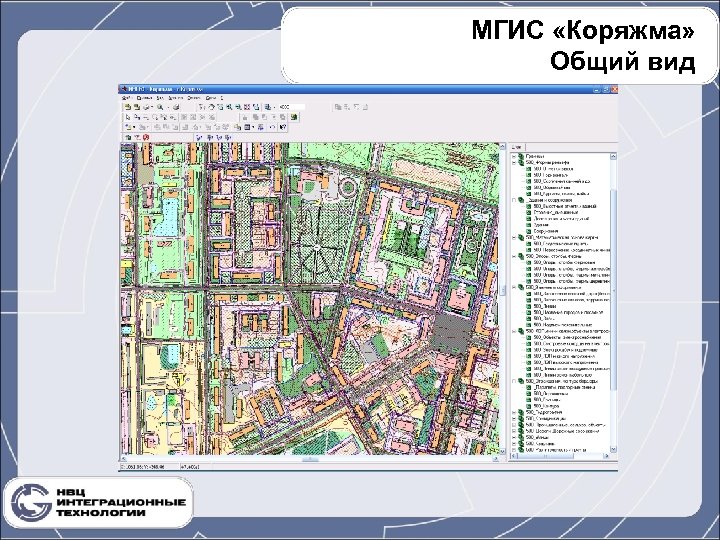Select the Сооружения layer row

tap(546, 231)
